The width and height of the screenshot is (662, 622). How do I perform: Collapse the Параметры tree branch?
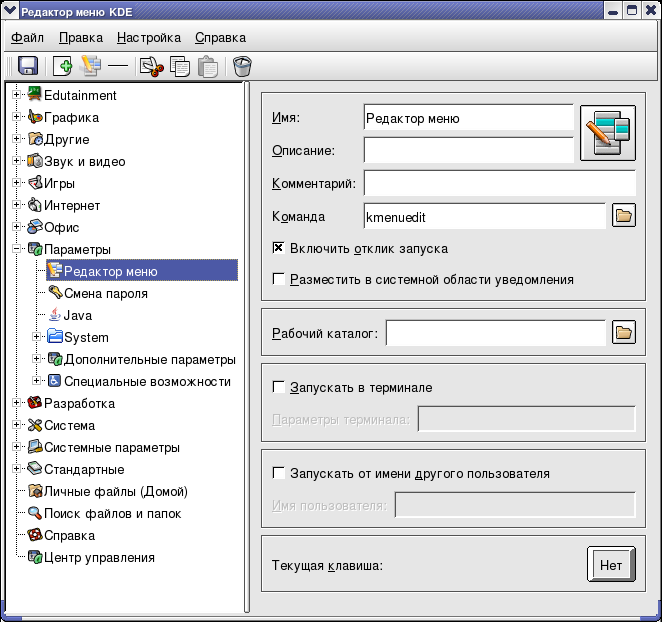17,249
